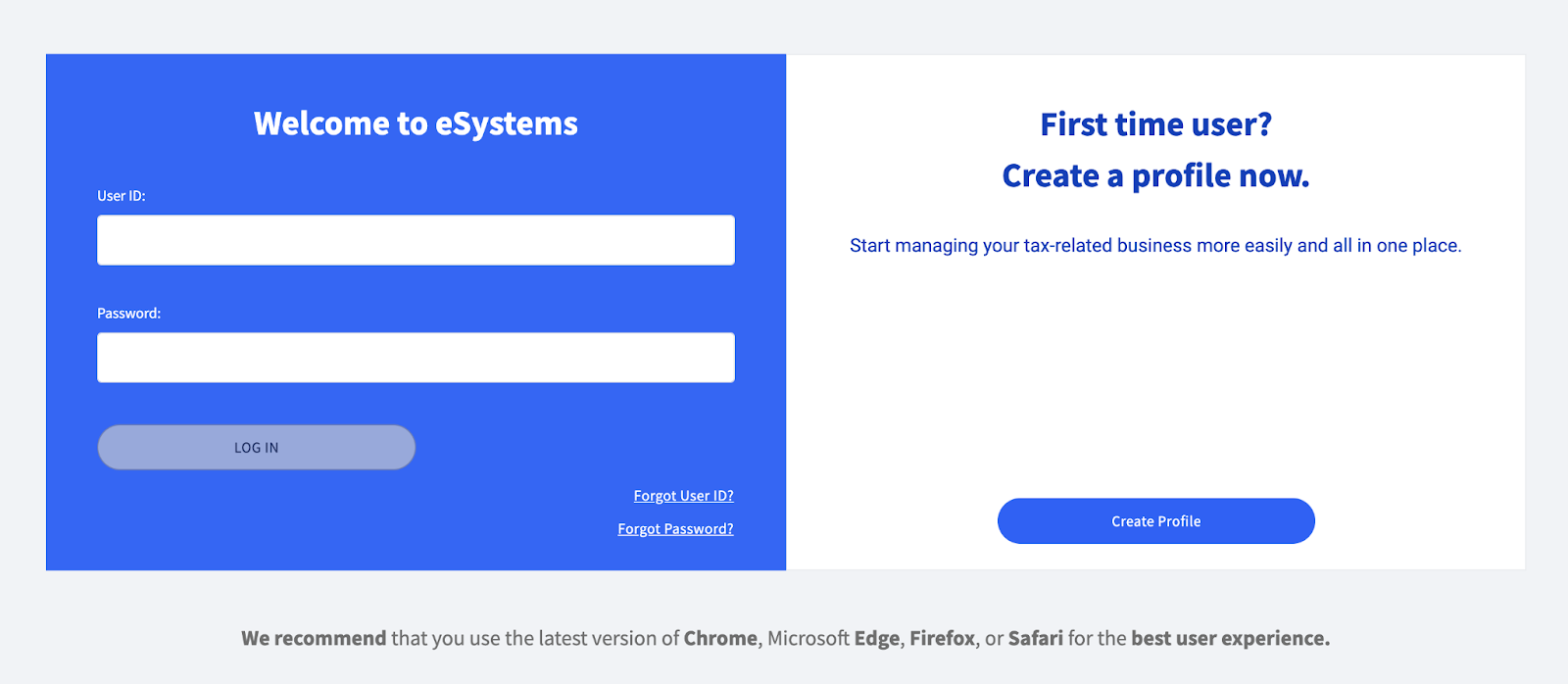The image size is (1568, 684).
Task: Click the First time user? heading
Action: pos(1156,124)
